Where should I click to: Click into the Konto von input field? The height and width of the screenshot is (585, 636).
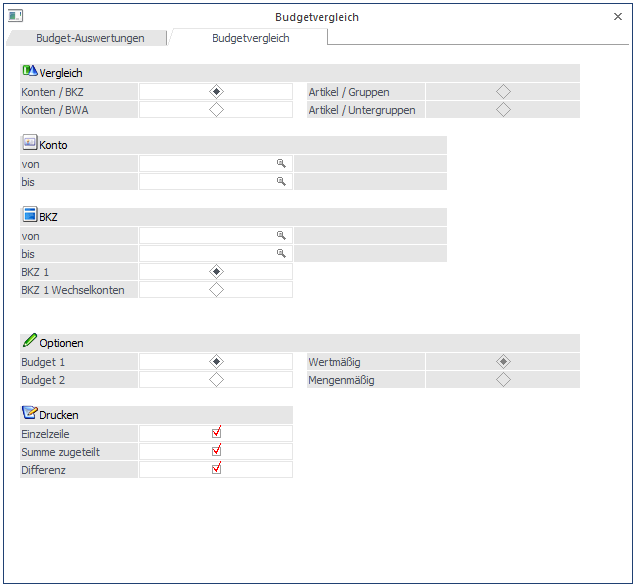207,163
